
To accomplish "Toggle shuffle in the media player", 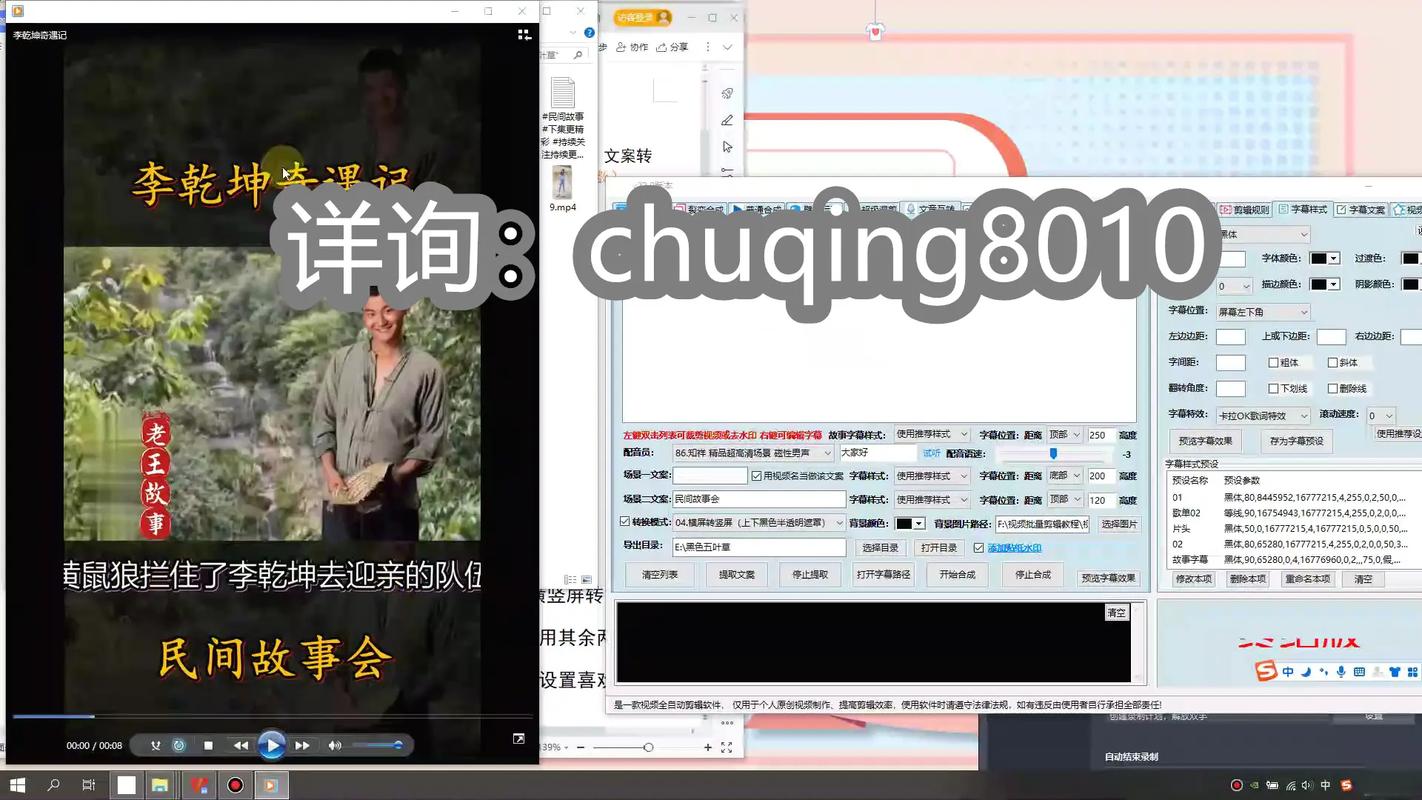I will pos(155,745).
